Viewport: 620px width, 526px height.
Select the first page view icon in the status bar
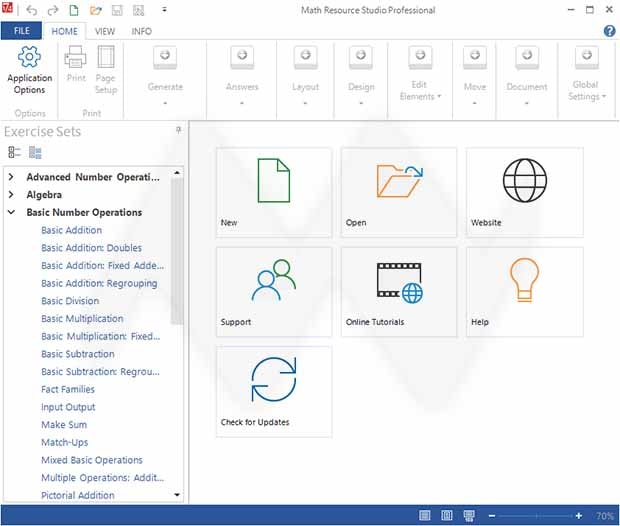coord(425,515)
